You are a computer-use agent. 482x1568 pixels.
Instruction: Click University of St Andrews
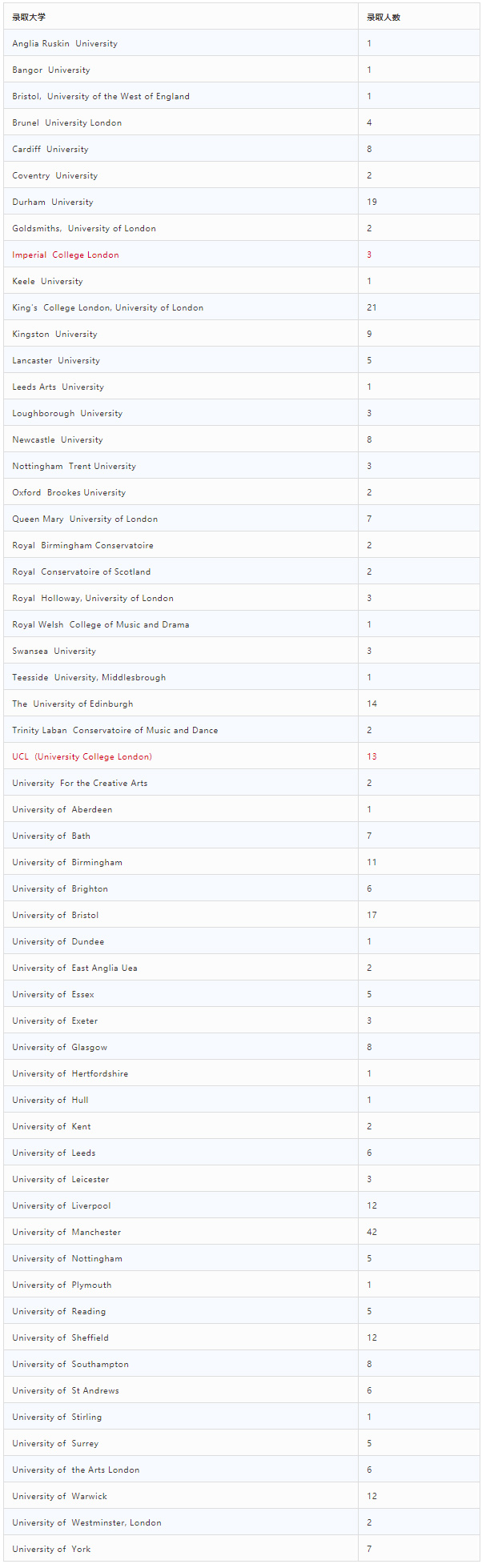tap(66, 1390)
